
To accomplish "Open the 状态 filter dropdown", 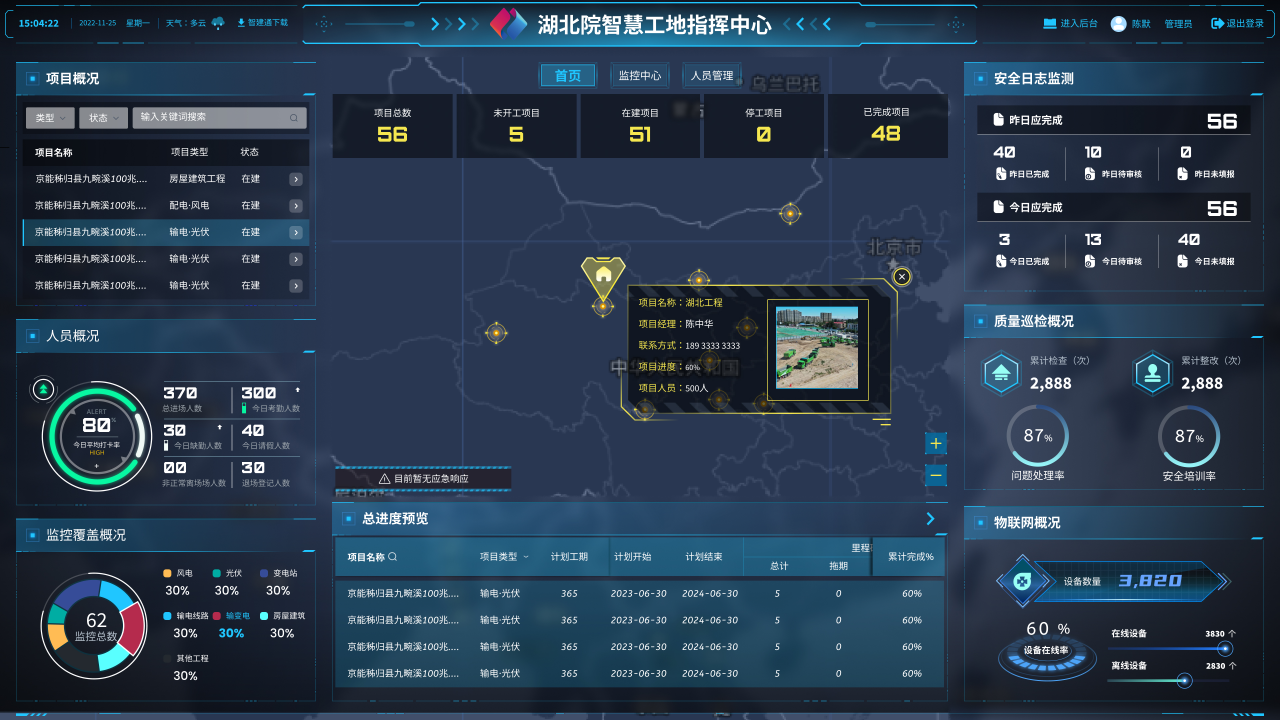I will coord(103,118).
